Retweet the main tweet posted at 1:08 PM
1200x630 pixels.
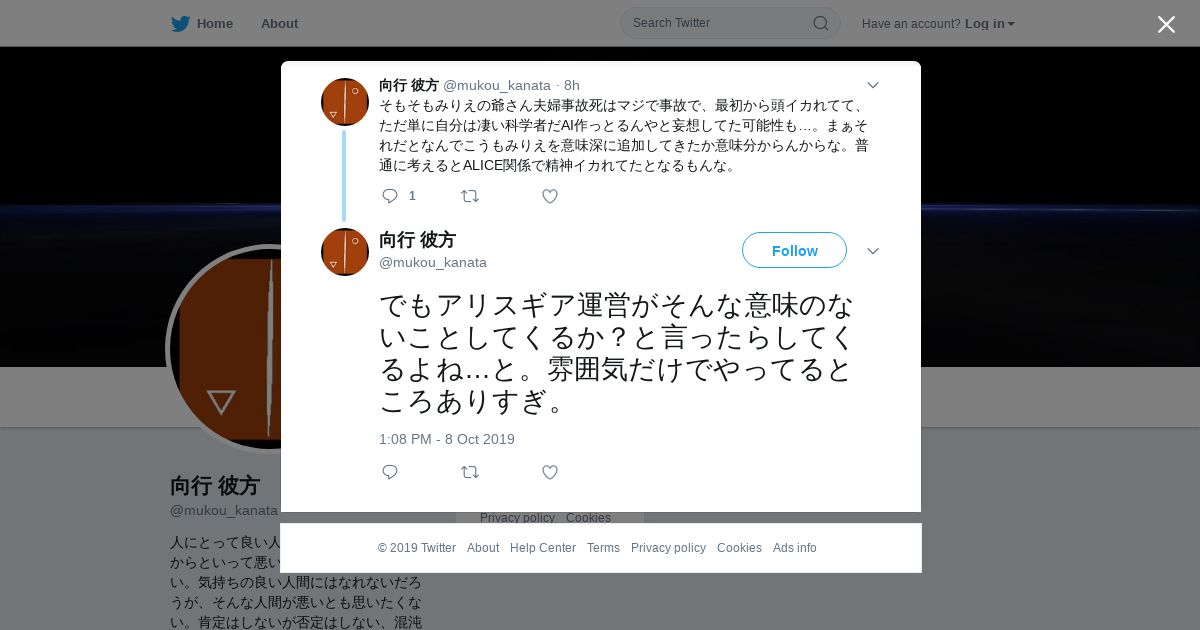tap(470, 472)
